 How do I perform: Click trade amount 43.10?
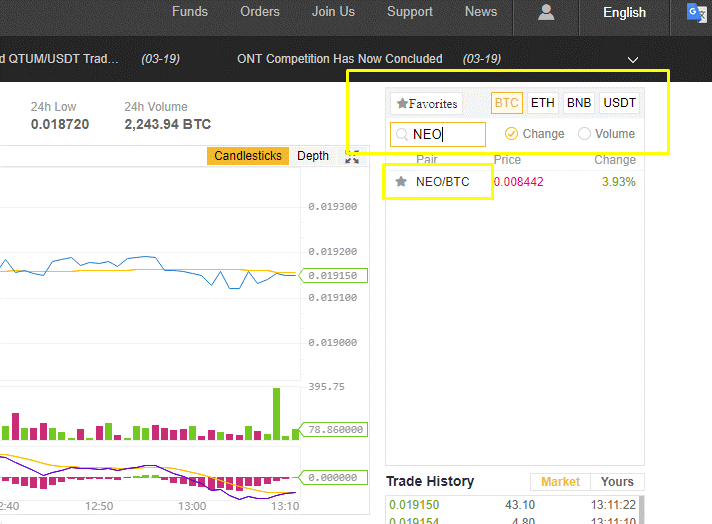(x=520, y=505)
